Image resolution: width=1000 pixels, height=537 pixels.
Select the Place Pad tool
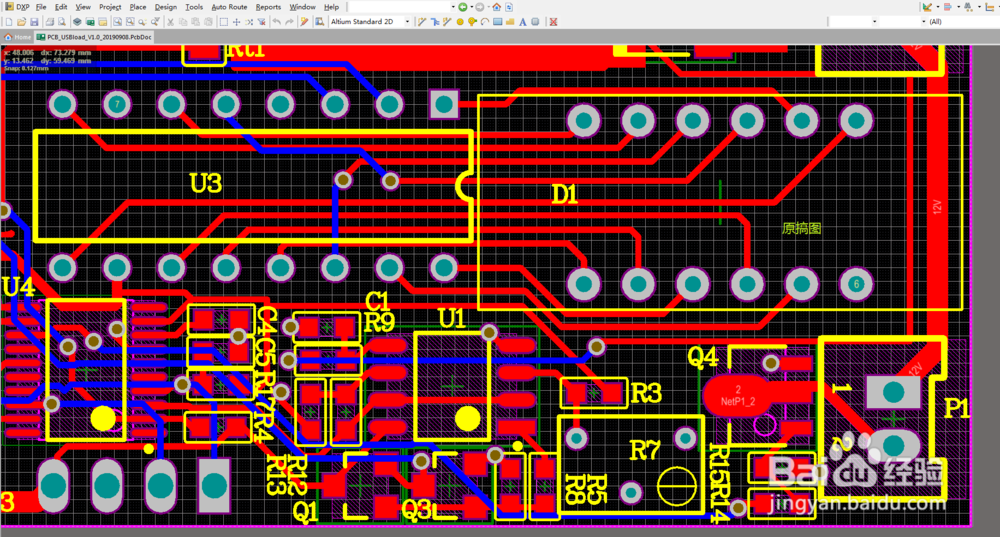point(460,22)
